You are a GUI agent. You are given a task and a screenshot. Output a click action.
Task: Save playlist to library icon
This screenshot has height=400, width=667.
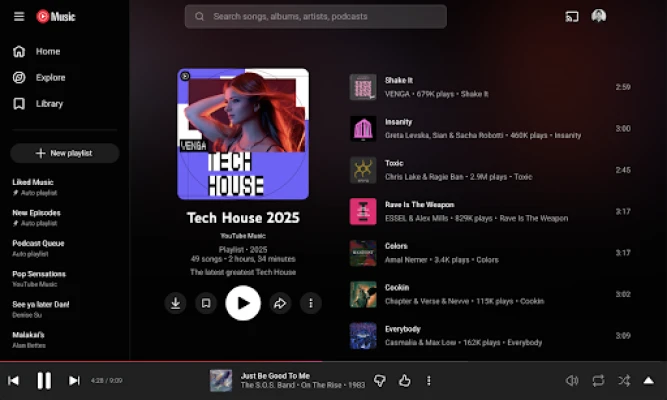click(x=206, y=303)
